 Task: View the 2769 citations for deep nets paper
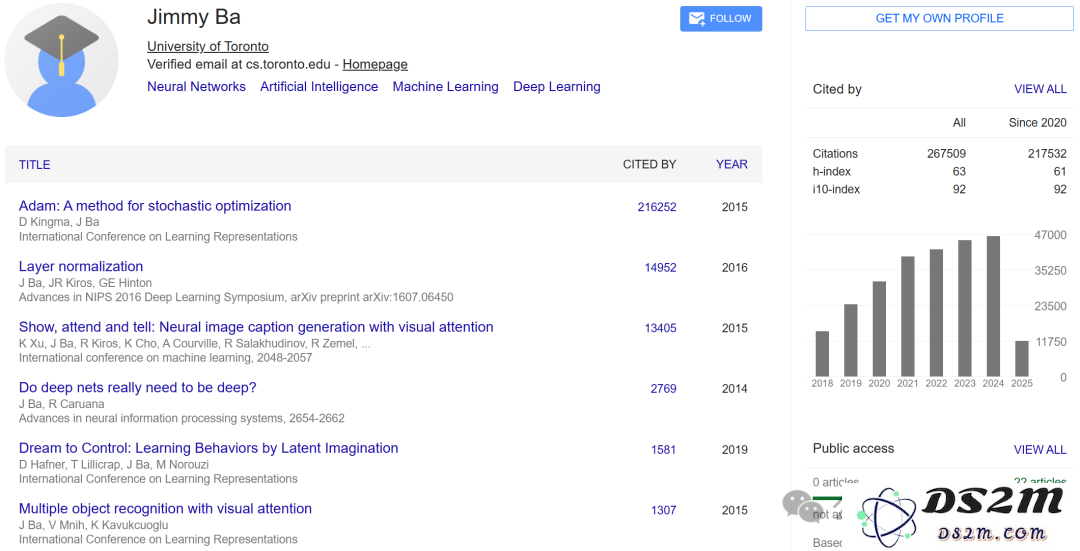click(663, 388)
